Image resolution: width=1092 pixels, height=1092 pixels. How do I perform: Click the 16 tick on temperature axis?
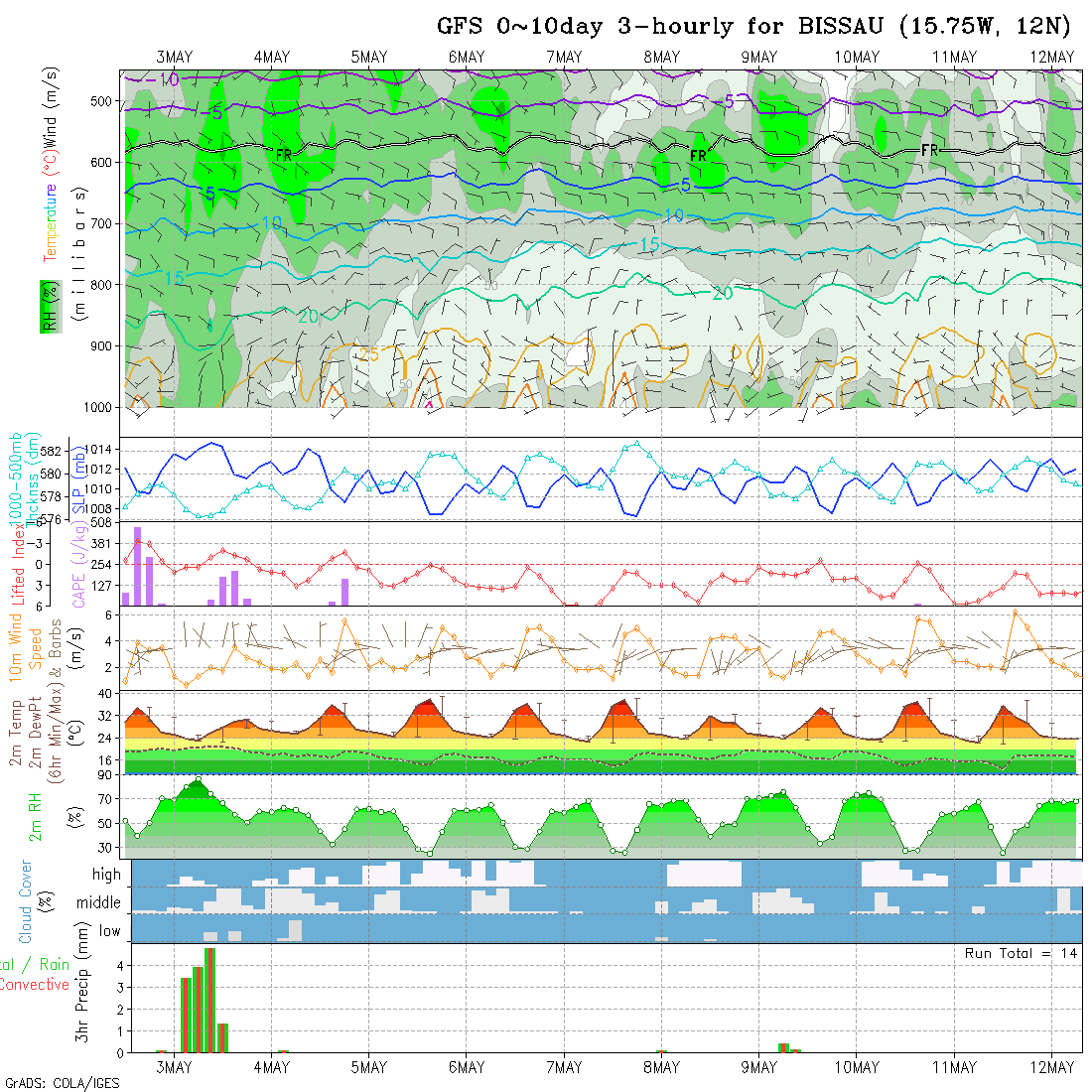coord(104,760)
